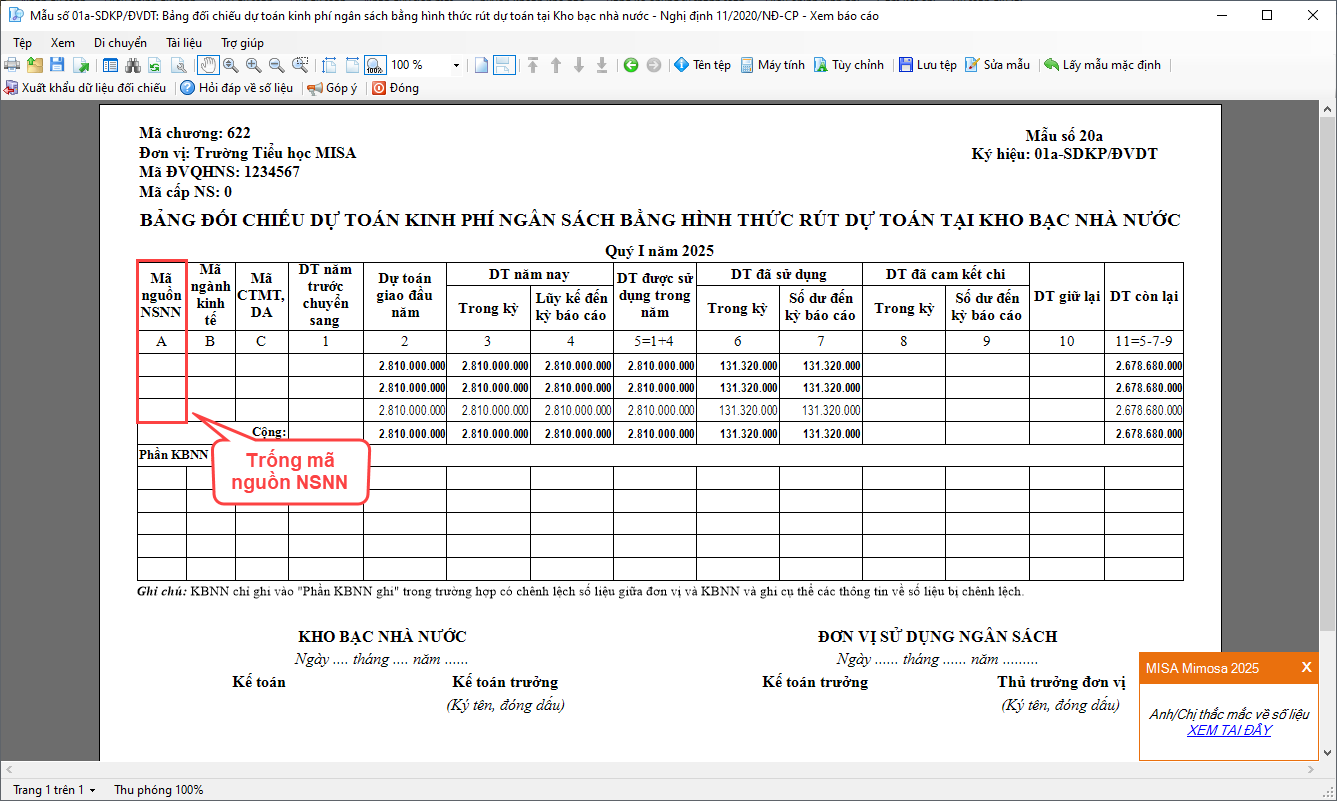Click the binoculars Find icon

click(x=132, y=65)
